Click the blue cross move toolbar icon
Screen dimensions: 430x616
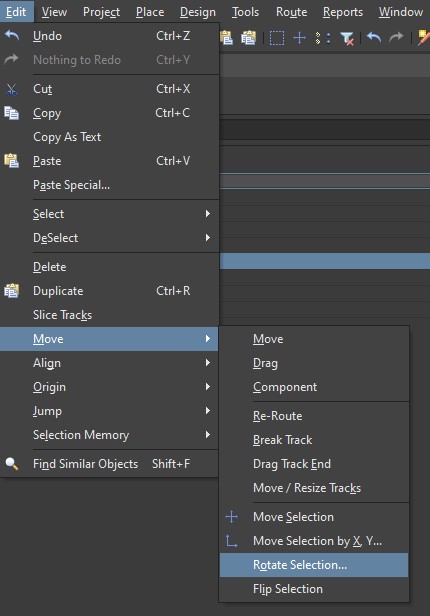click(x=300, y=38)
